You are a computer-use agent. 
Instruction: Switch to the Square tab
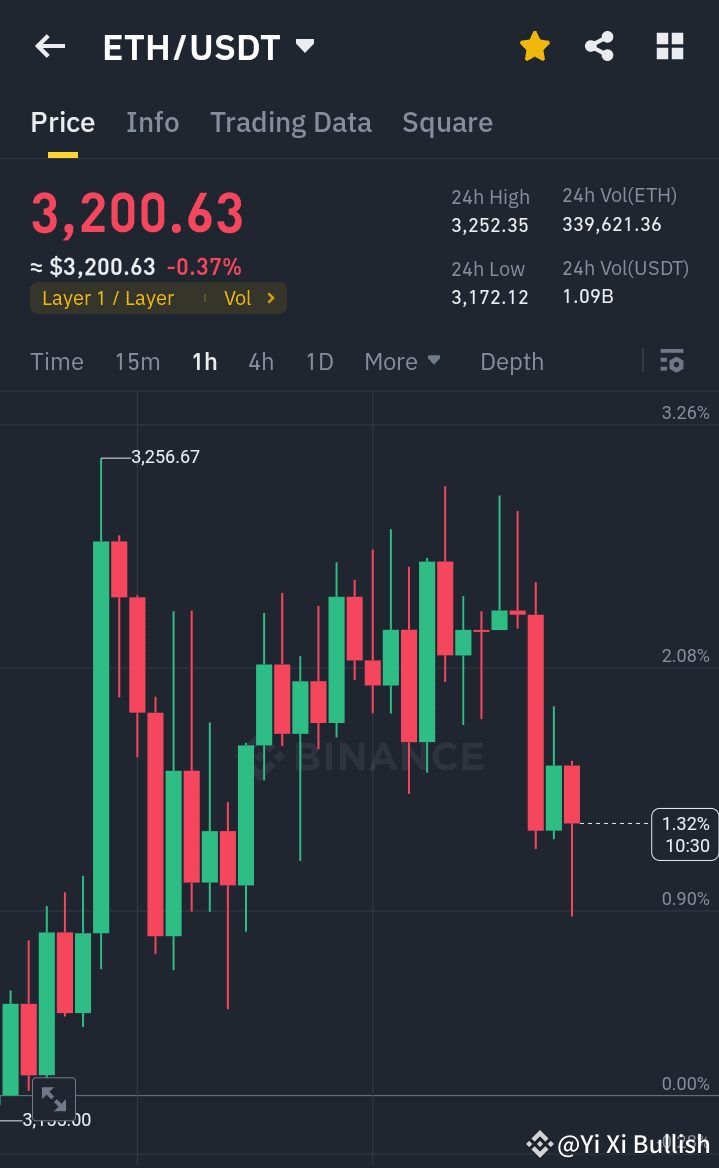(x=447, y=122)
